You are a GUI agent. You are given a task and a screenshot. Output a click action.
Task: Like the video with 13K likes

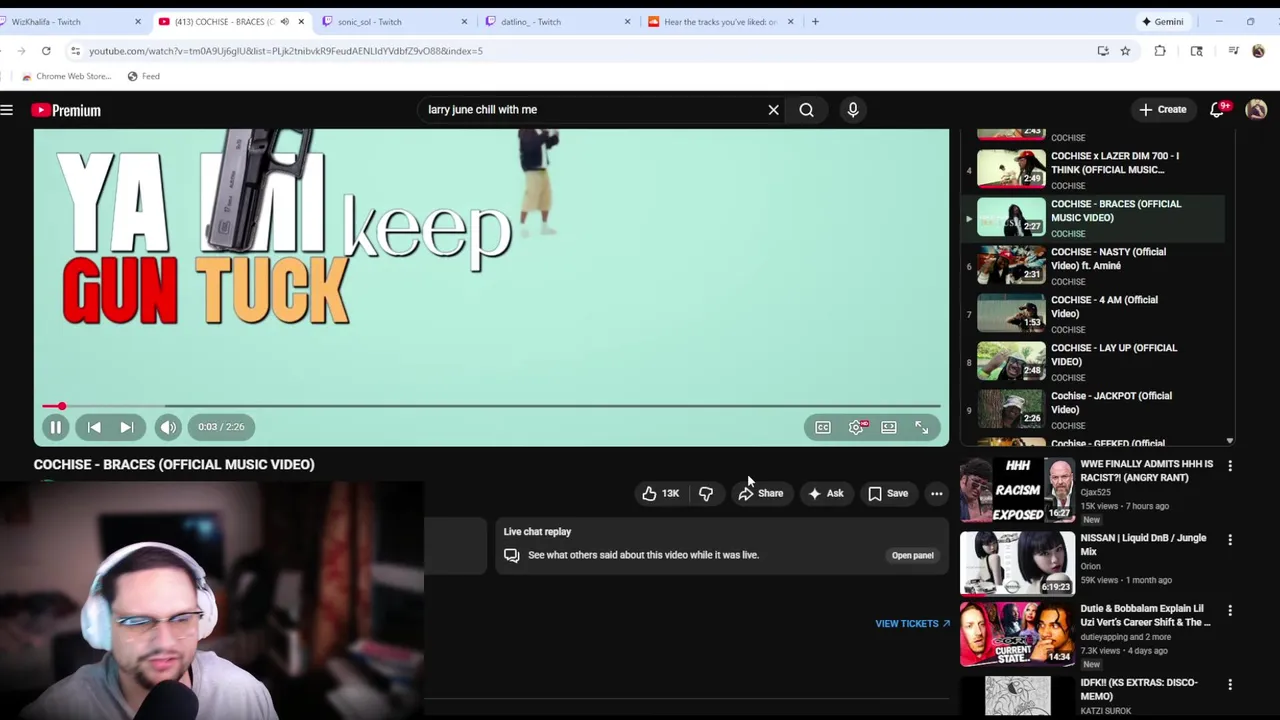[660, 493]
